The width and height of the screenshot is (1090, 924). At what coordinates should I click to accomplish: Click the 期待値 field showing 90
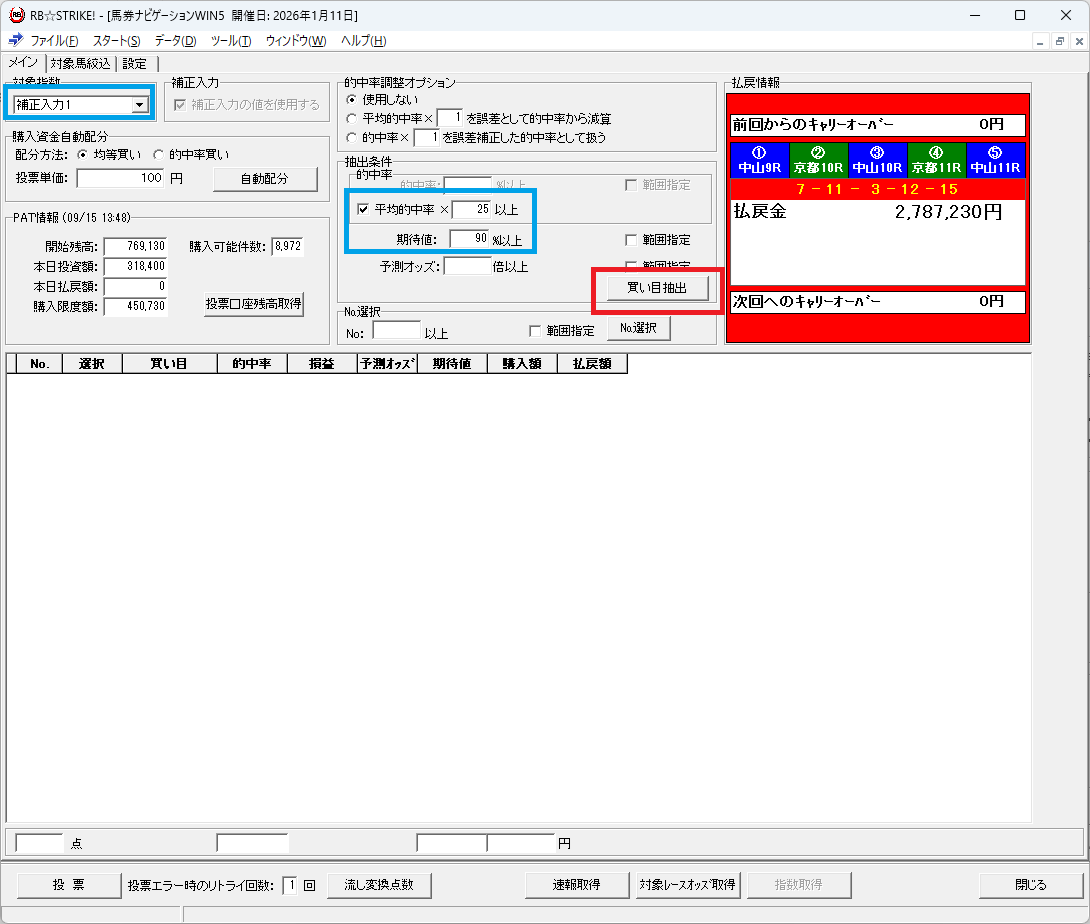click(x=469, y=239)
